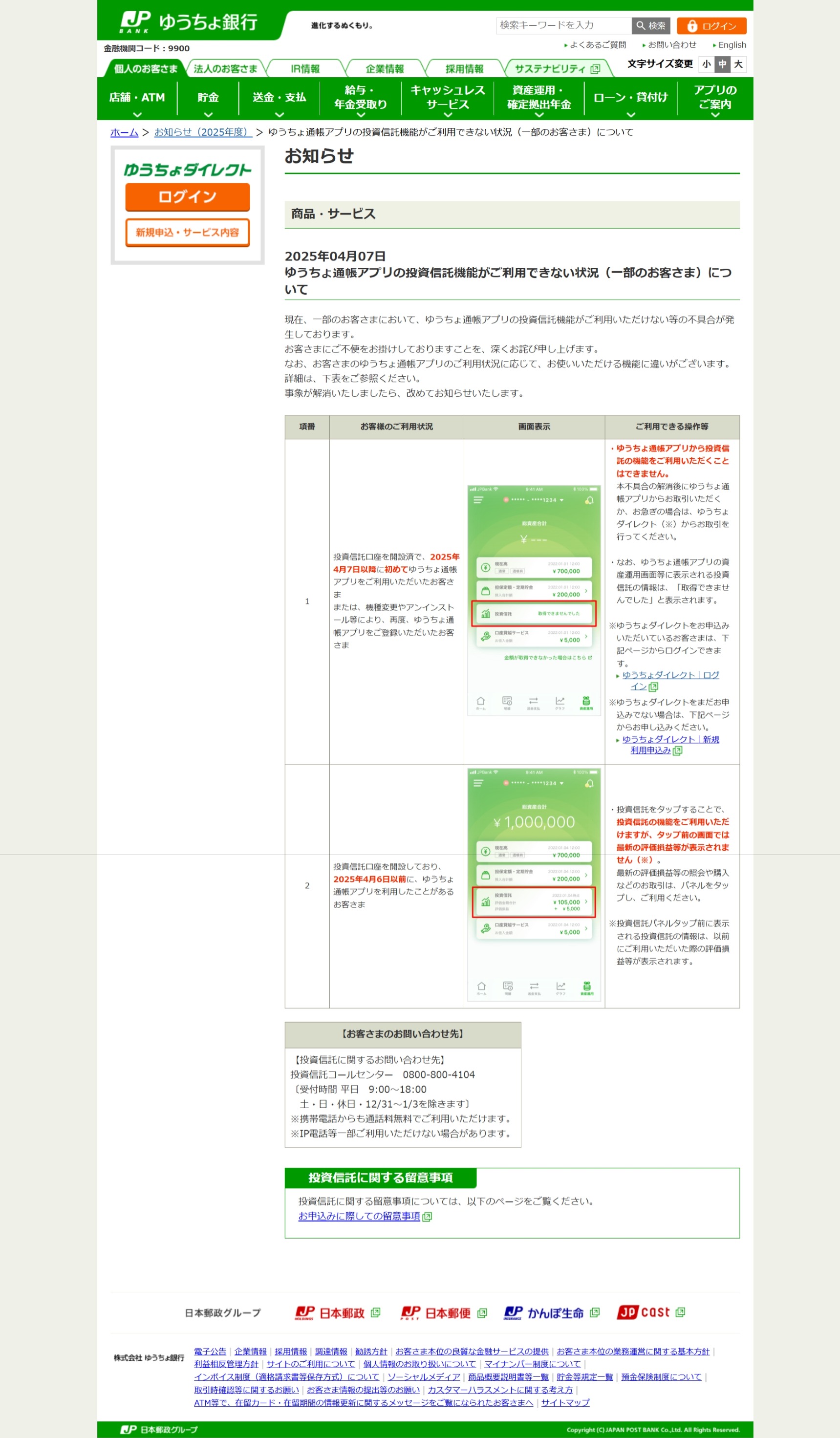Open the かんぽ生命 group logo link

551,1313
